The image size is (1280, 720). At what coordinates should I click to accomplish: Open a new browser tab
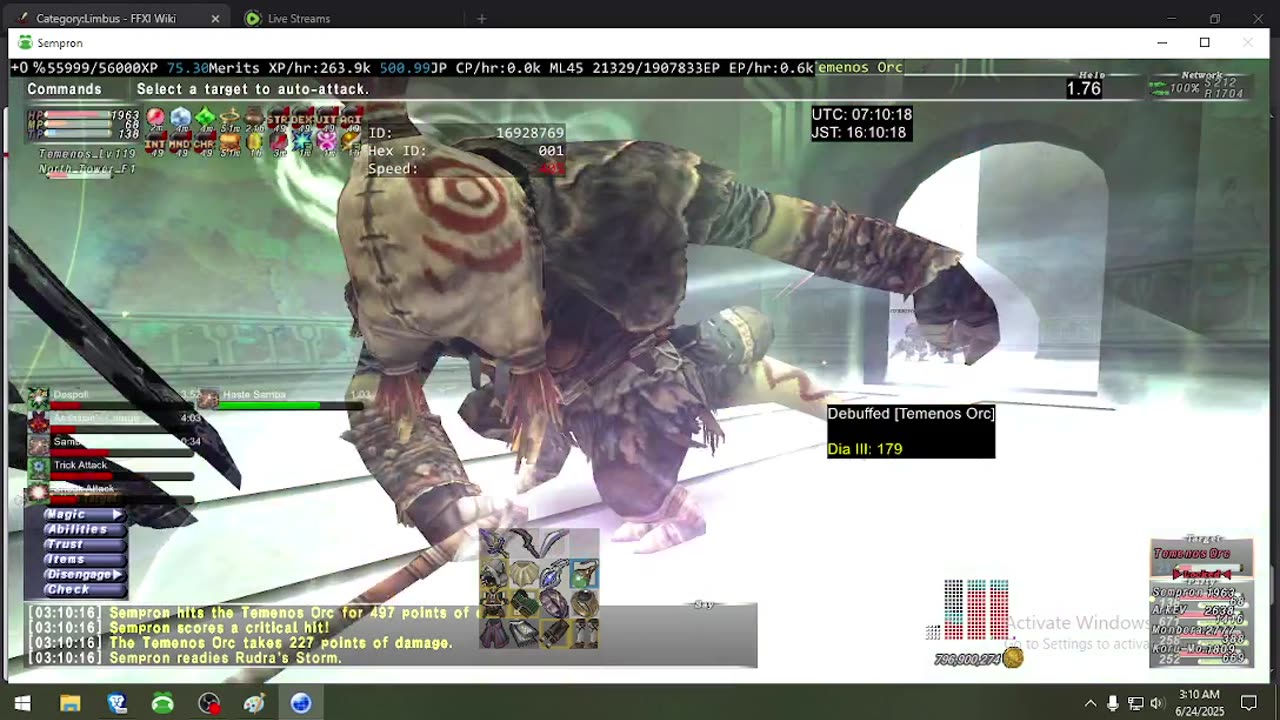click(x=481, y=18)
